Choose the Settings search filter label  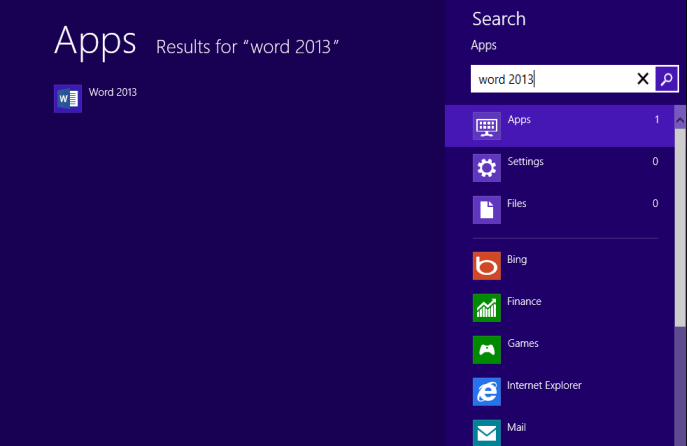[x=525, y=162]
